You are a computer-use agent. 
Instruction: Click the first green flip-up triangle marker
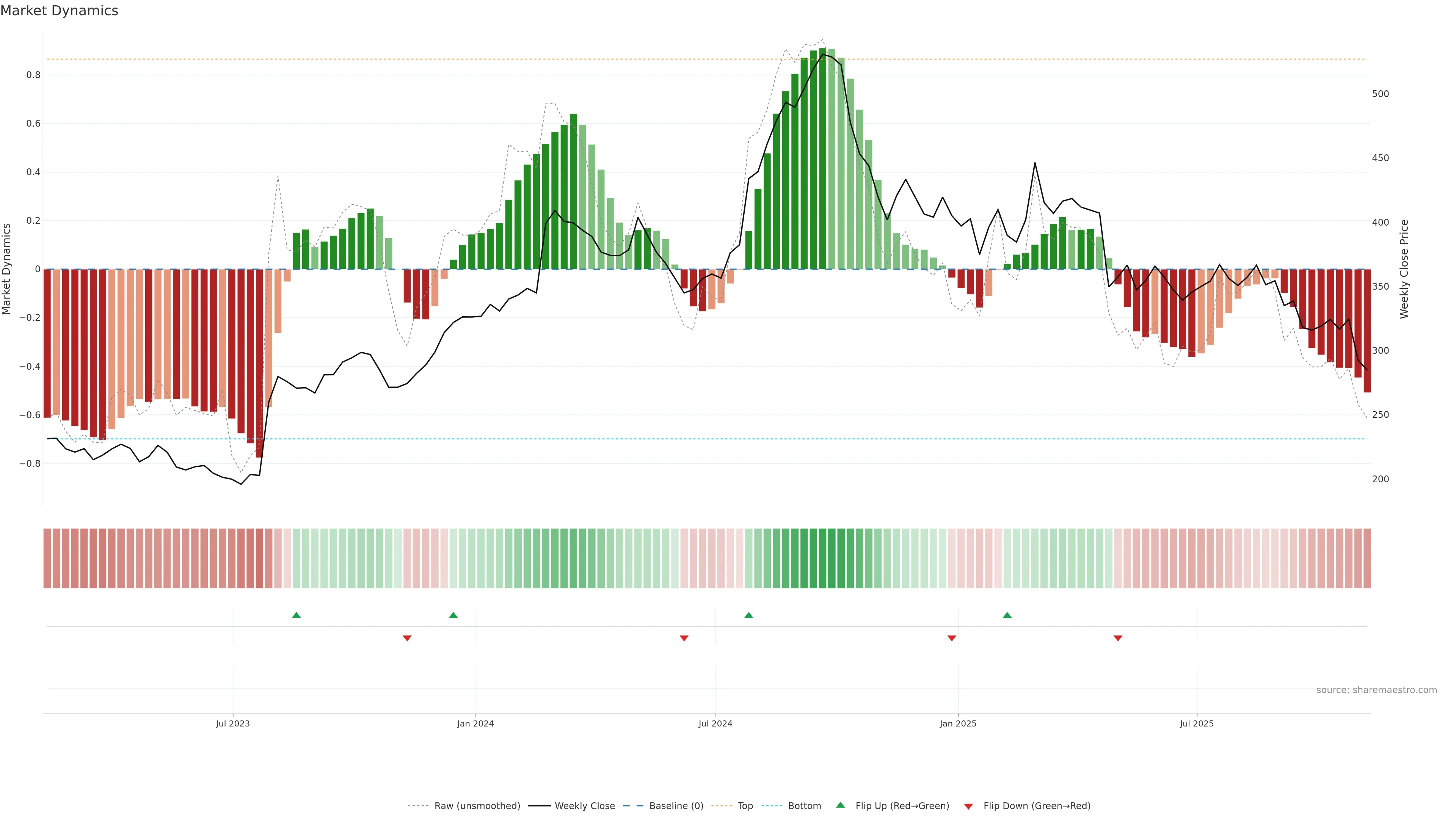coord(296,615)
